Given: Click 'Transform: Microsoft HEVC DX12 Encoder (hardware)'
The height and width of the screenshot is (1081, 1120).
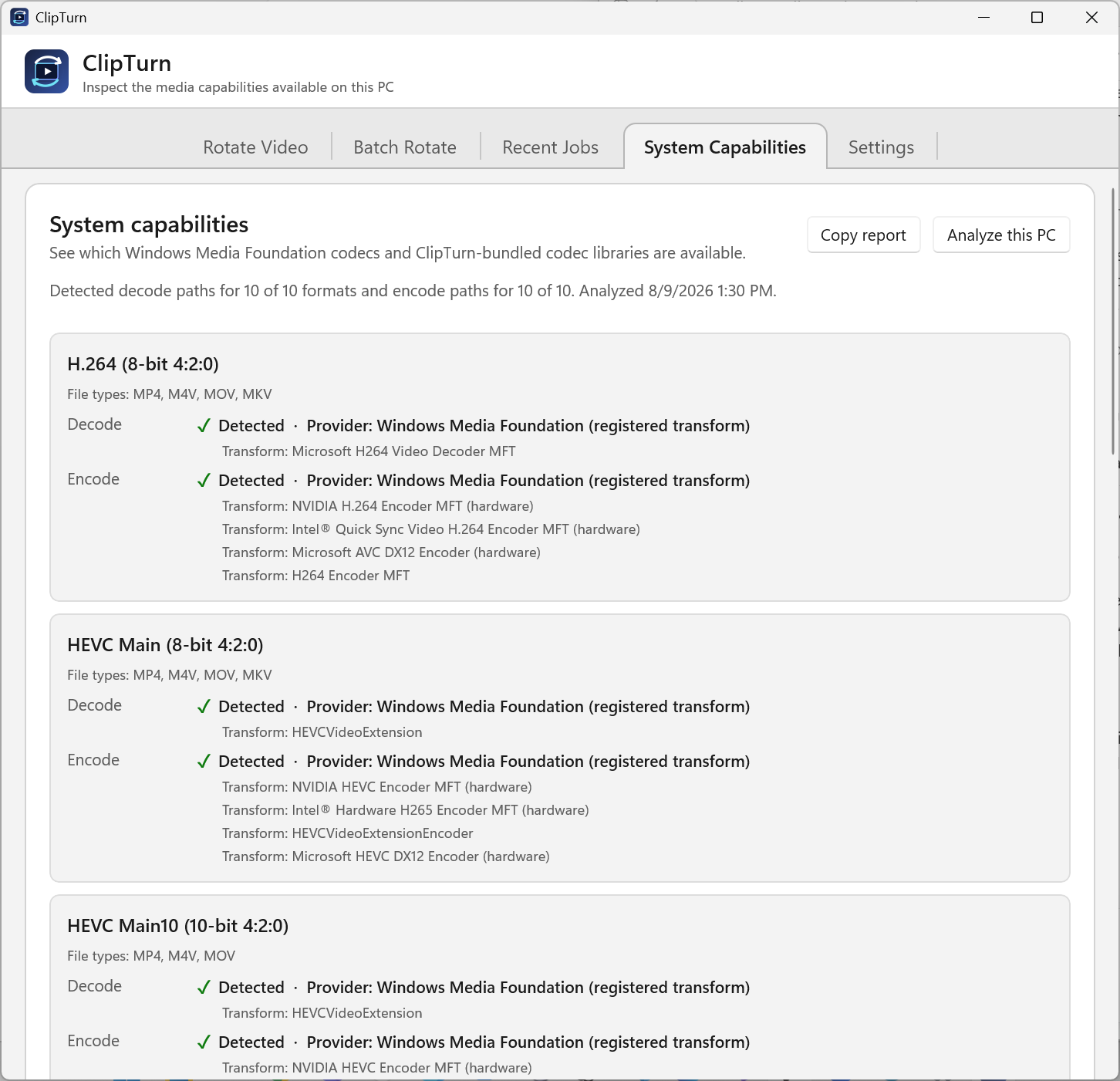Looking at the screenshot, I should click(x=386, y=856).
